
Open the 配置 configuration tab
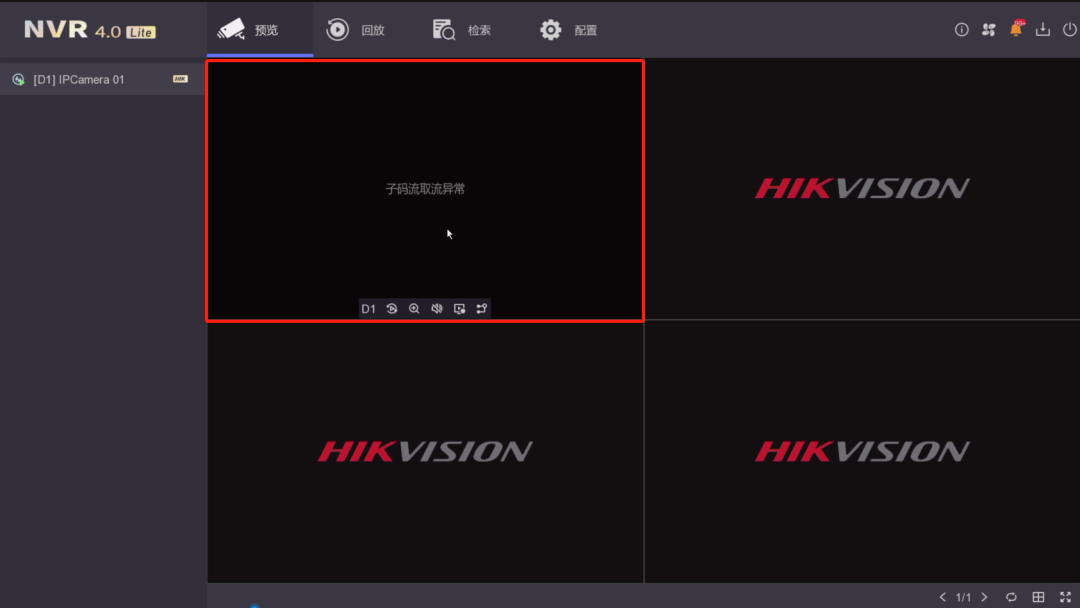pos(568,29)
